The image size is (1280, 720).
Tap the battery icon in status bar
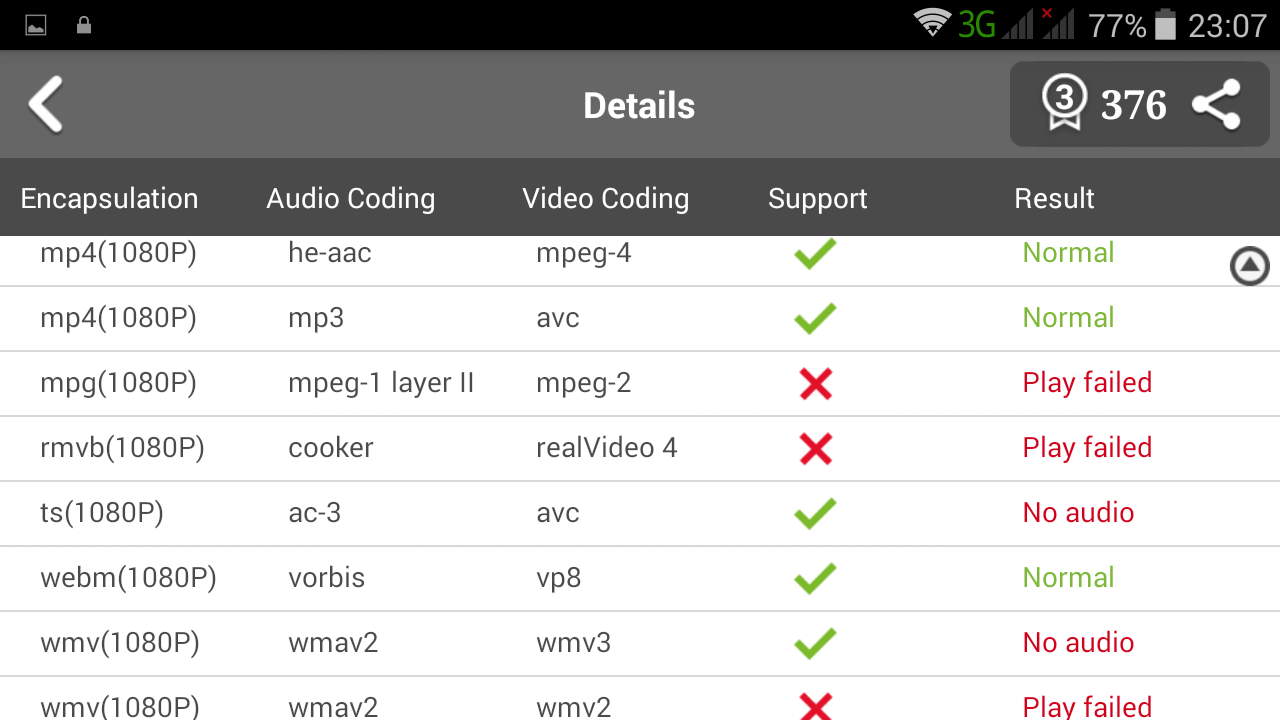1165,25
